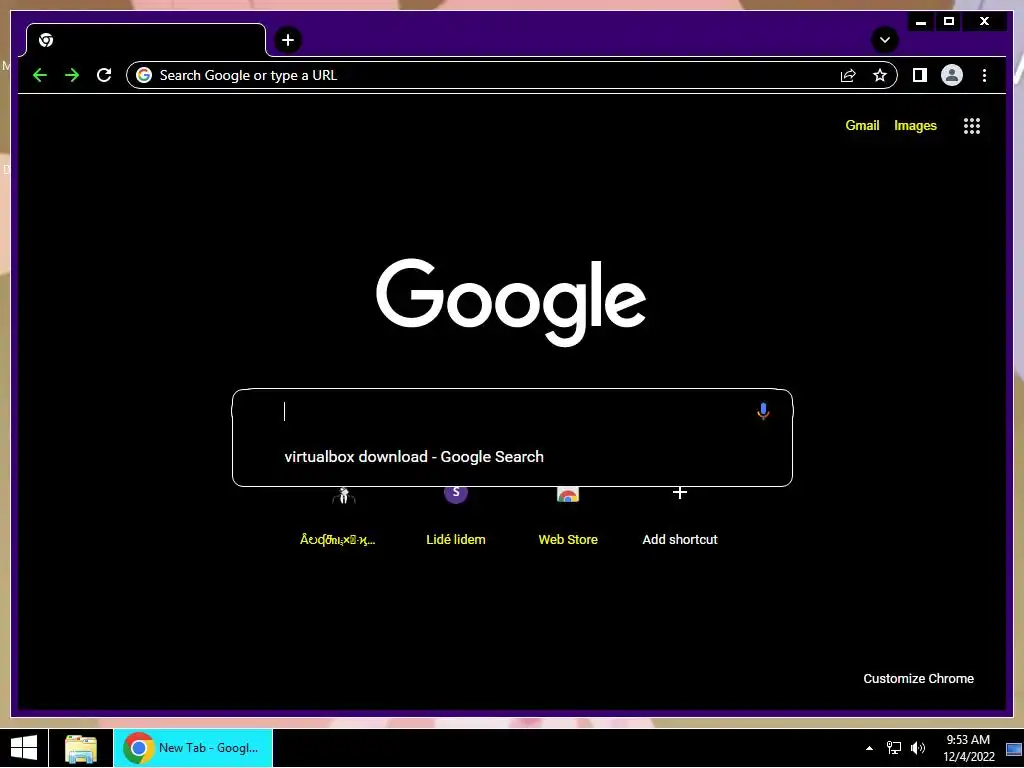Click the Google G icon in address bar
Image resolution: width=1024 pixels, height=768 pixels.
coord(144,75)
